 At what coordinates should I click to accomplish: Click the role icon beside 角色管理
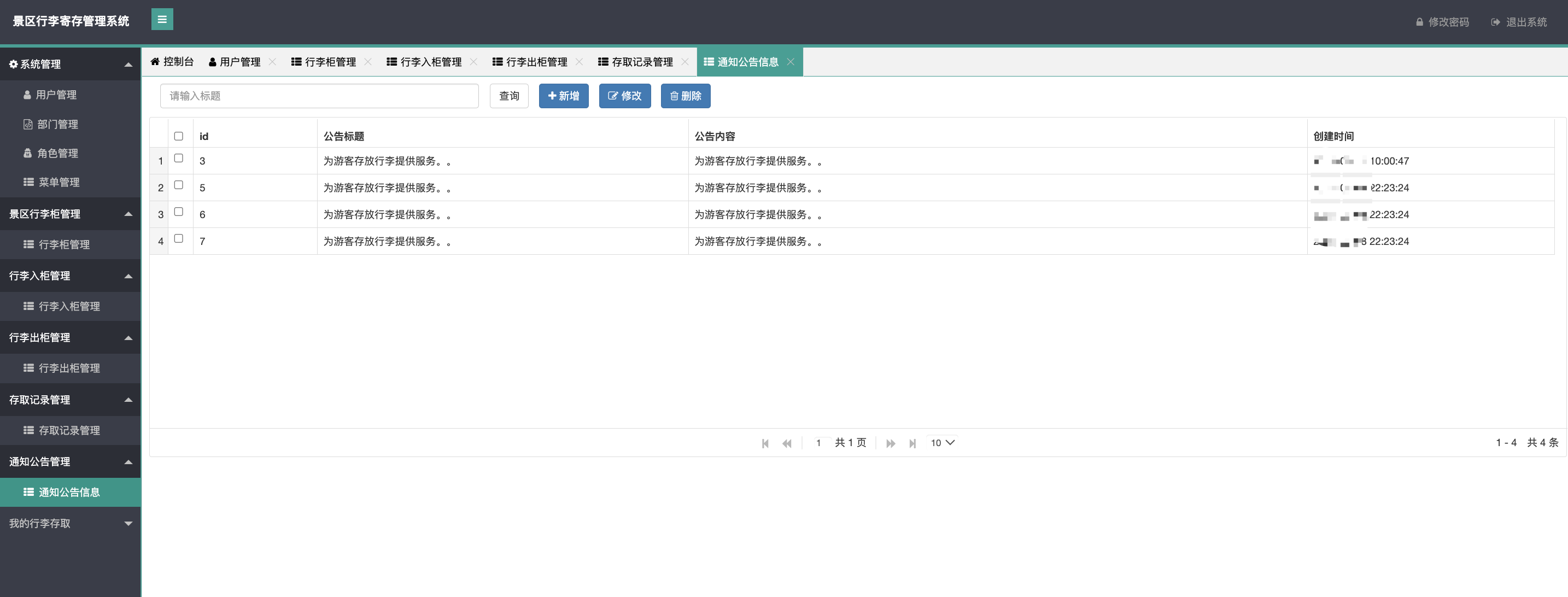pos(28,154)
